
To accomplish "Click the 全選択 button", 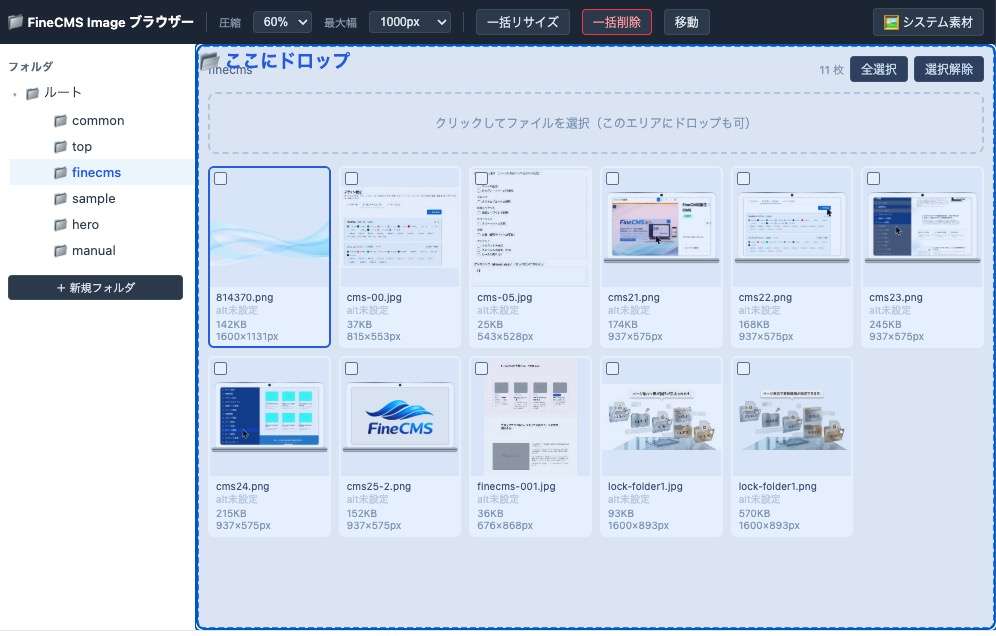I will 878,69.
